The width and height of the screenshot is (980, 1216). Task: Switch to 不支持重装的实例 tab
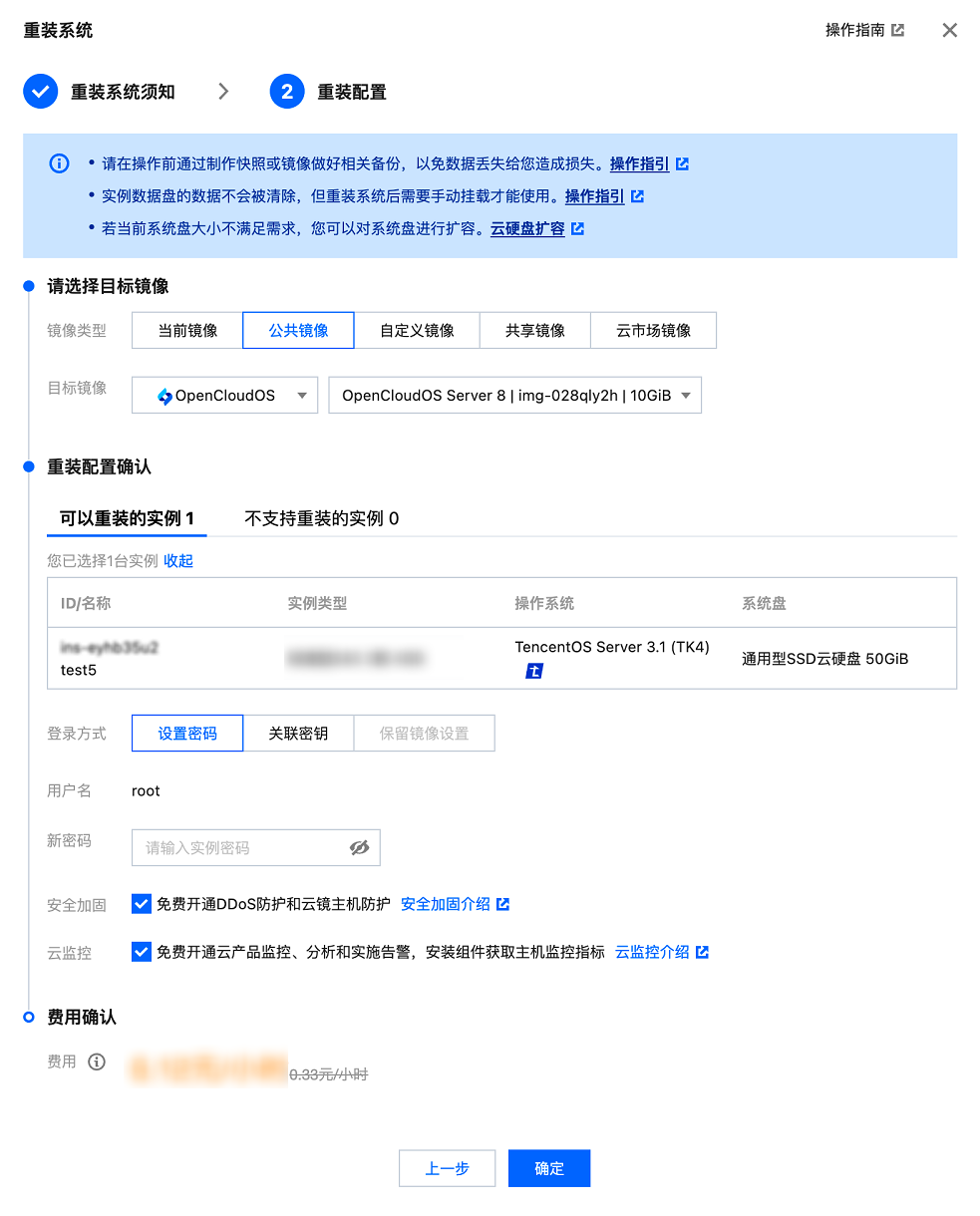[322, 518]
